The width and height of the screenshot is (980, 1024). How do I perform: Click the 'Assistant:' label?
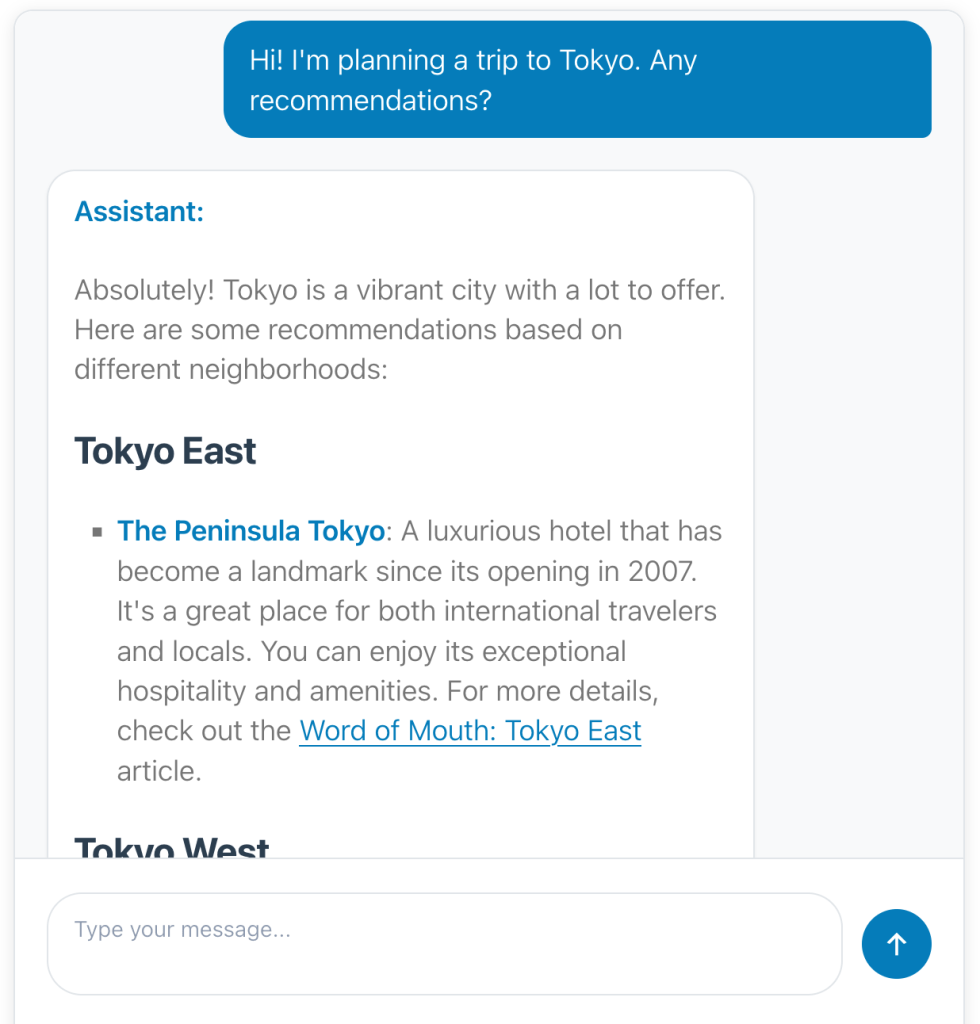[139, 212]
